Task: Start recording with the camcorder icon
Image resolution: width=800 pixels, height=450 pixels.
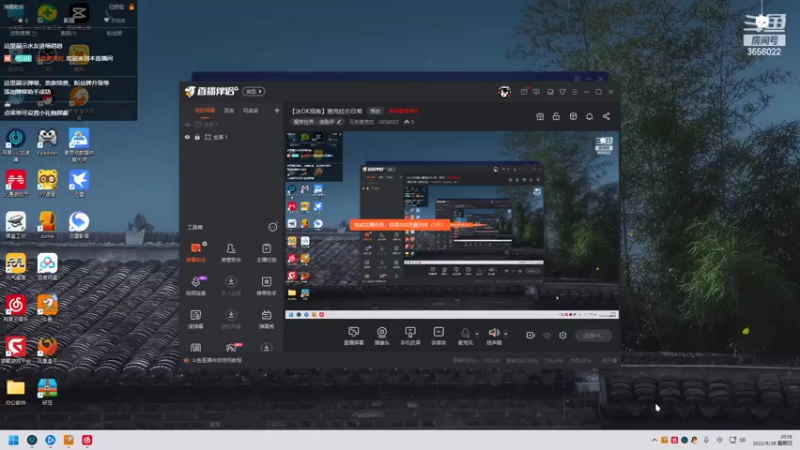Action: [x=531, y=335]
